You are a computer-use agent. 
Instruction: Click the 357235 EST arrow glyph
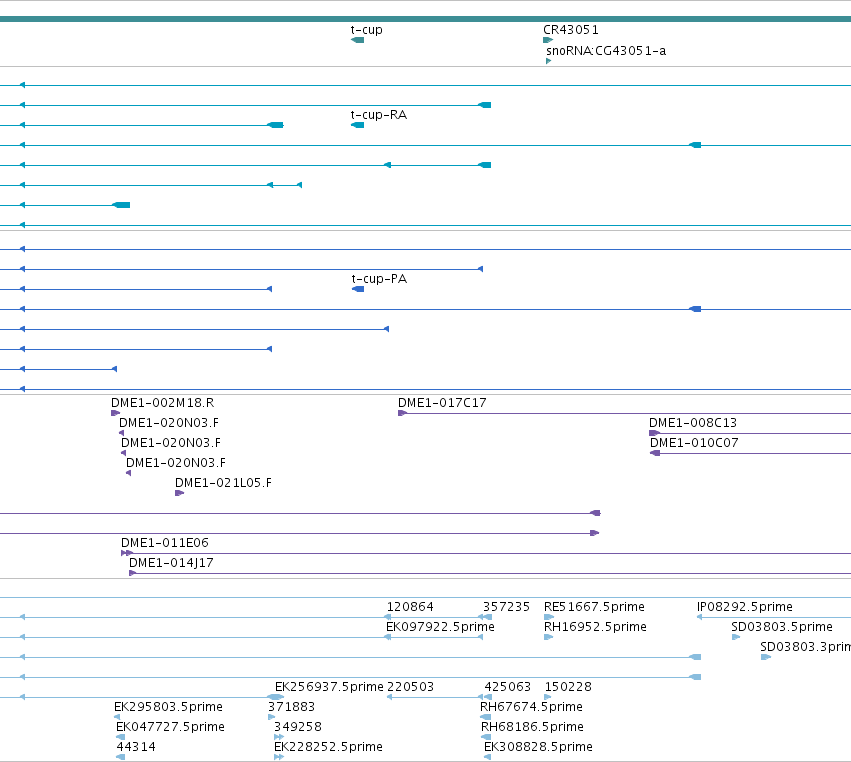(x=485, y=617)
